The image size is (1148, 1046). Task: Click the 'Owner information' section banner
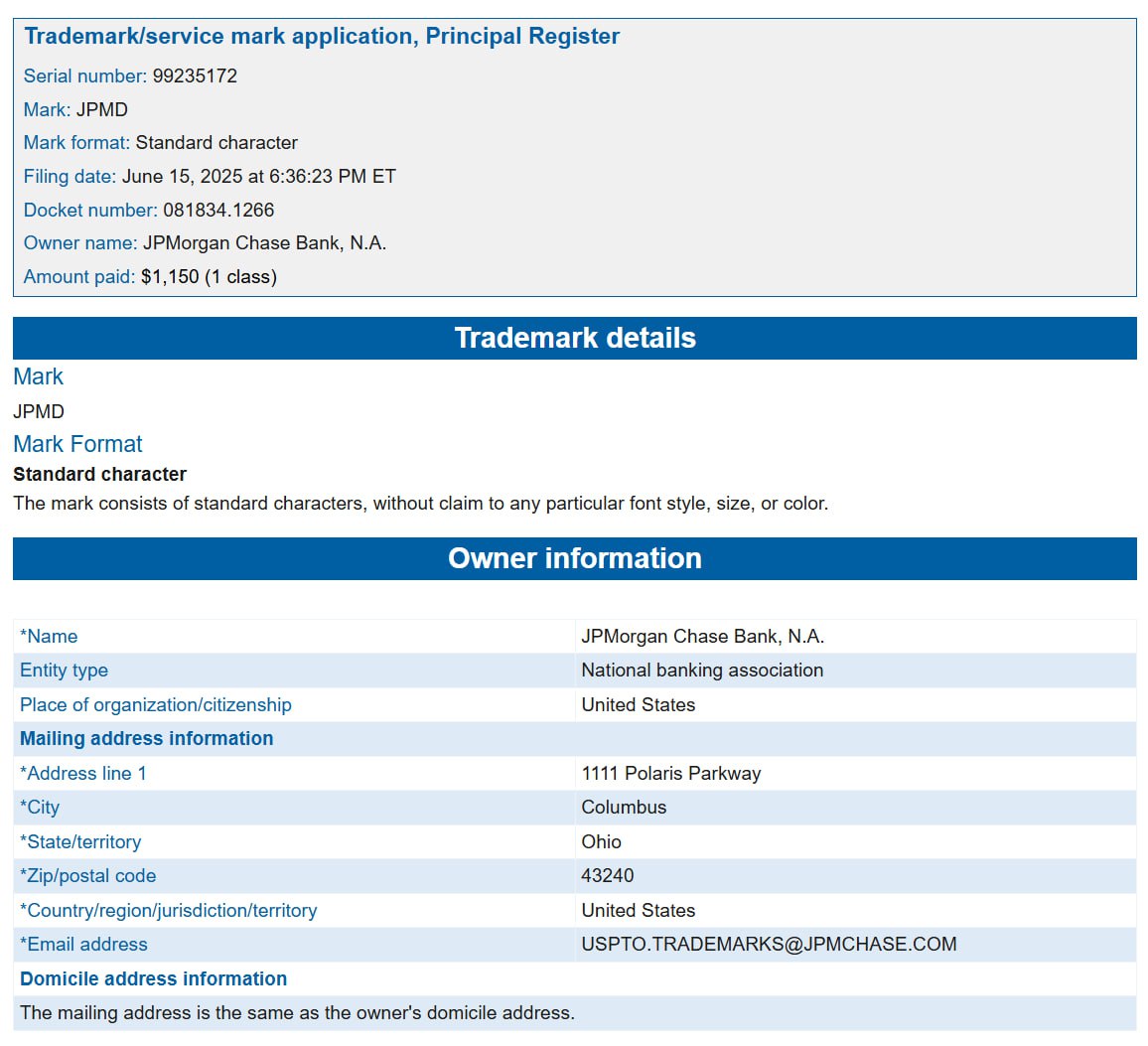pyautogui.click(x=575, y=559)
